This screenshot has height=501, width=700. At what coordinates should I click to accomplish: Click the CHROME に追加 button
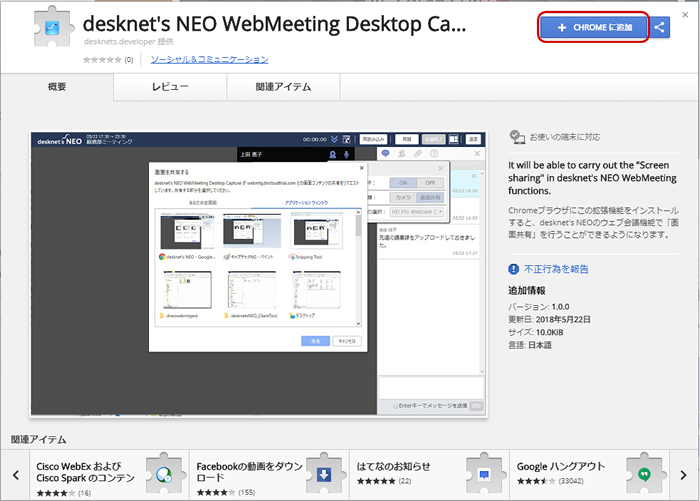pyautogui.click(x=593, y=27)
